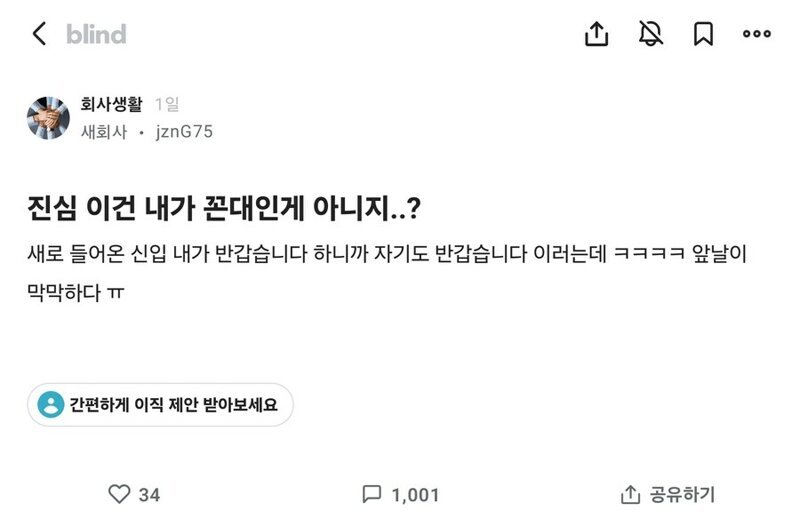Select the 새회사 company label

pyautogui.click(x=103, y=132)
